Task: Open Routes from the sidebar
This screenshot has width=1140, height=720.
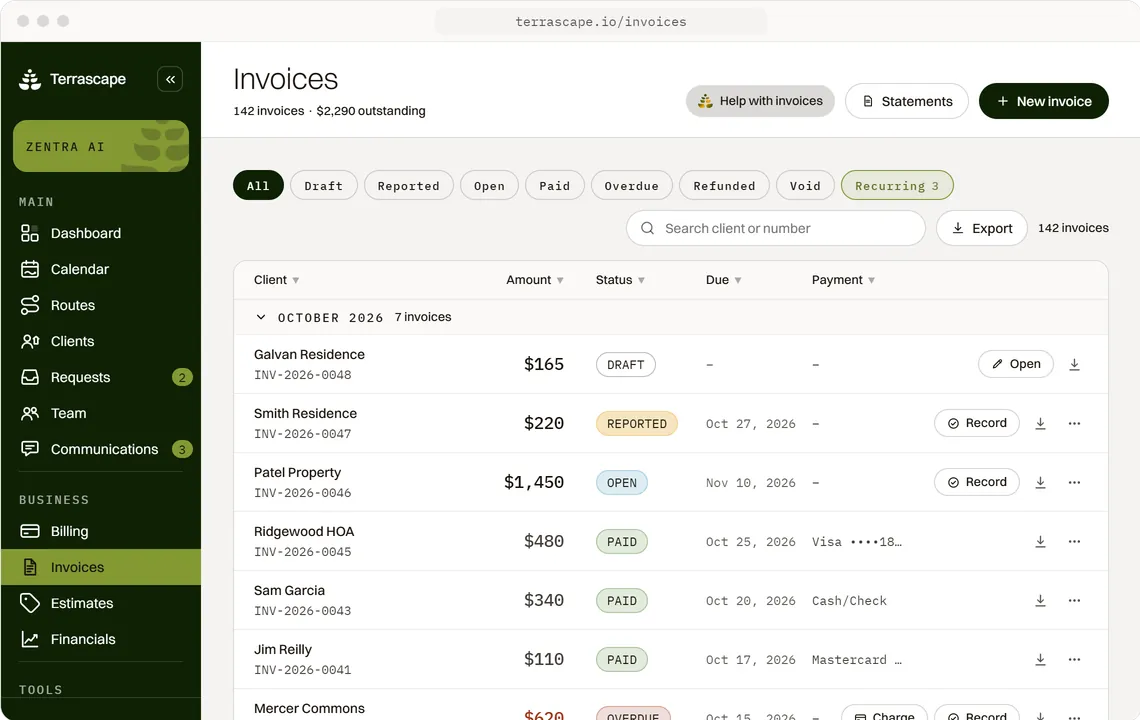Action: coord(101,305)
